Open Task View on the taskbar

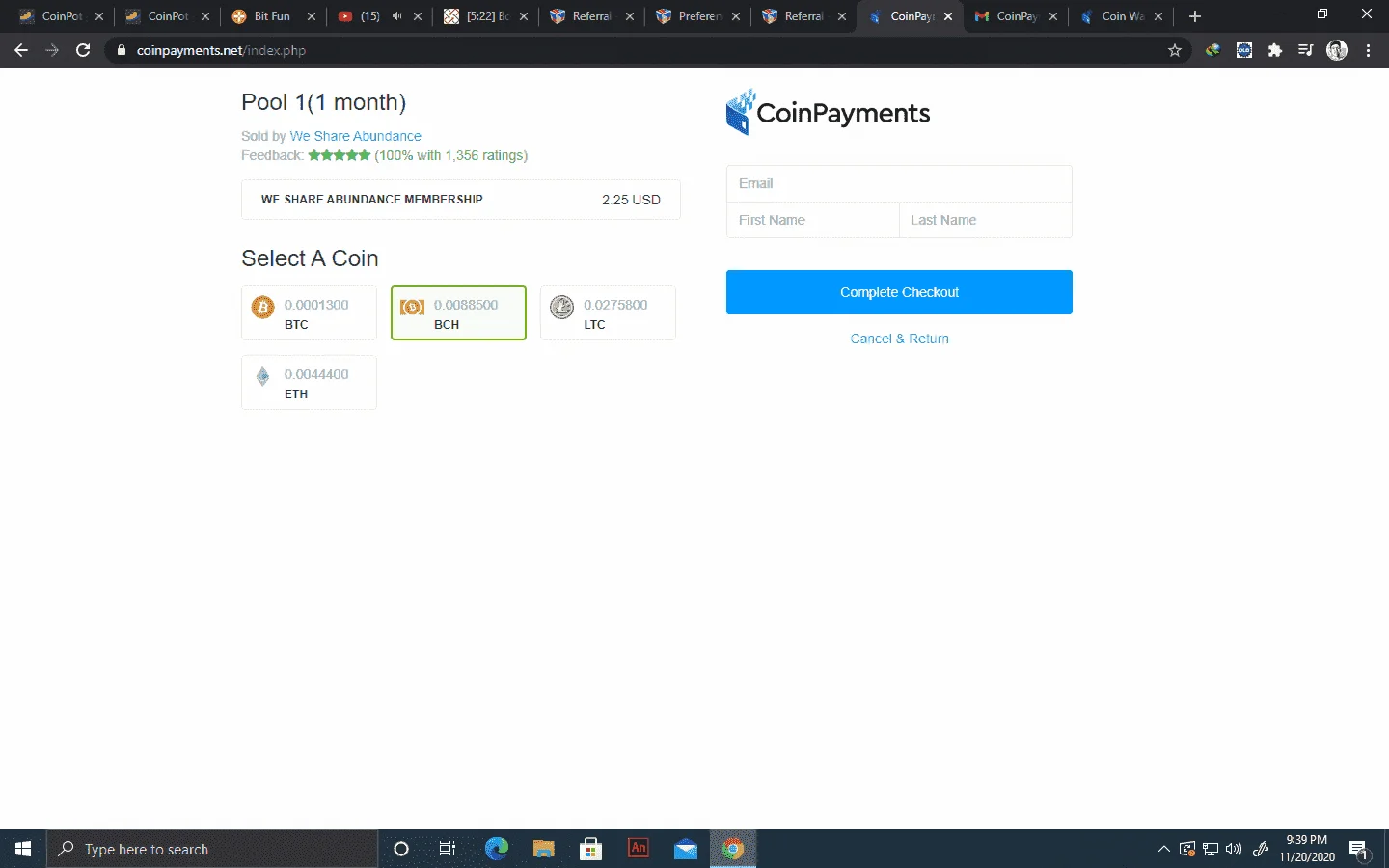click(x=448, y=849)
